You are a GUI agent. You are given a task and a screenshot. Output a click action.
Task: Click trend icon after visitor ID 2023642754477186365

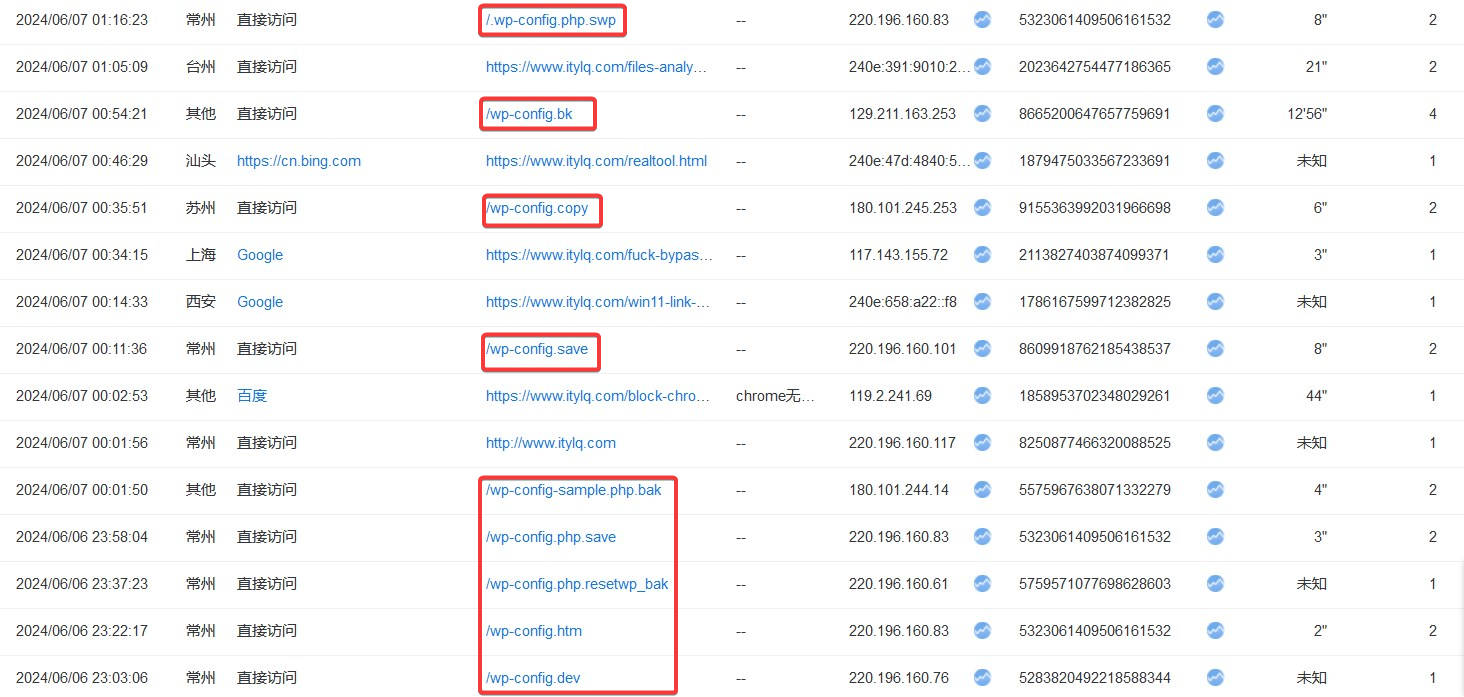pos(1215,66)
